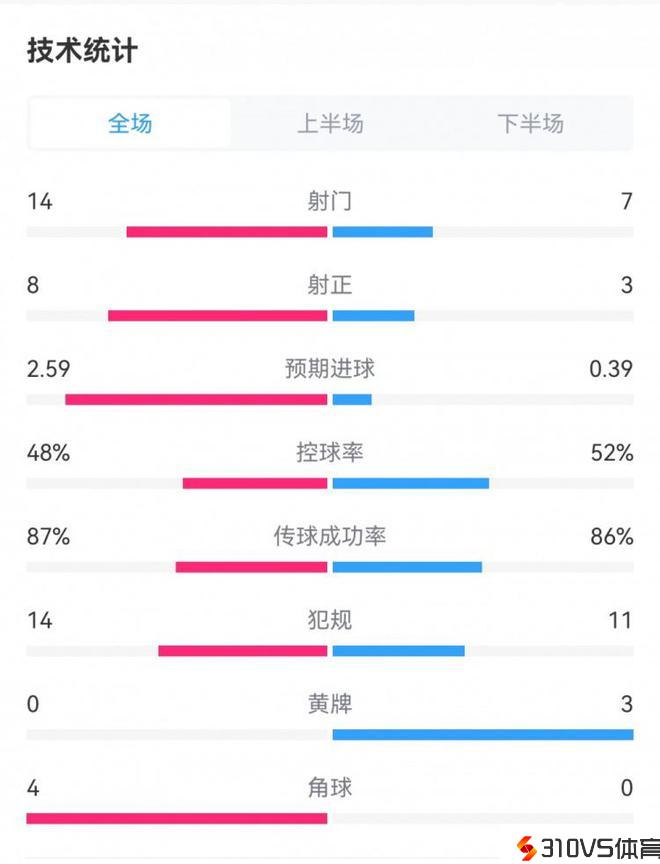
Task: Select the 角球 stat label
Action: point(330,789)
